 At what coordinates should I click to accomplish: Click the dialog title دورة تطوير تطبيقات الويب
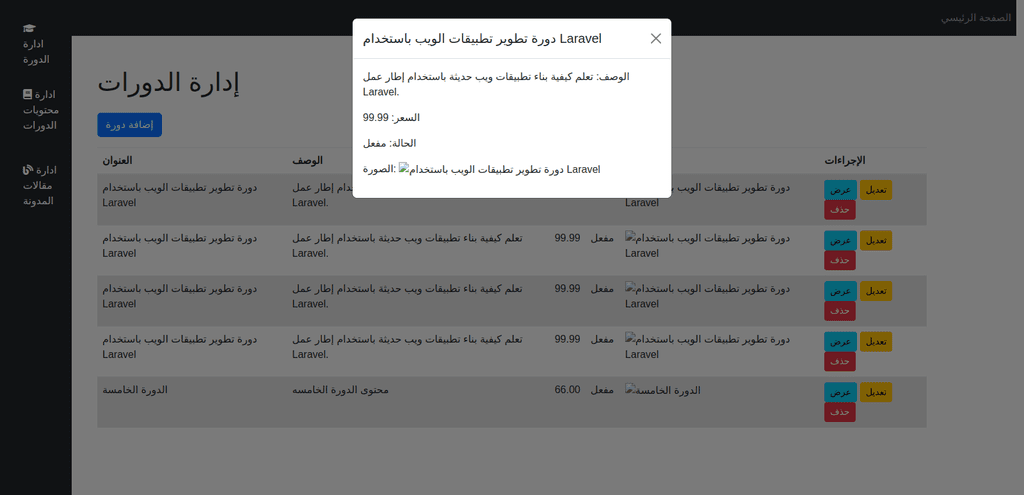point(482,39)
